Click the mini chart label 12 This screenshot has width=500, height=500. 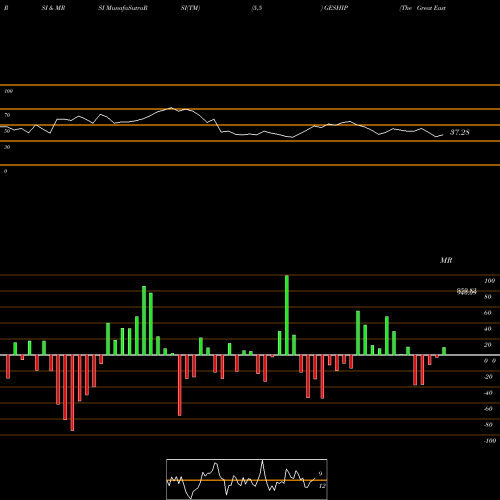pyautogui.click(x=322, y=486)
